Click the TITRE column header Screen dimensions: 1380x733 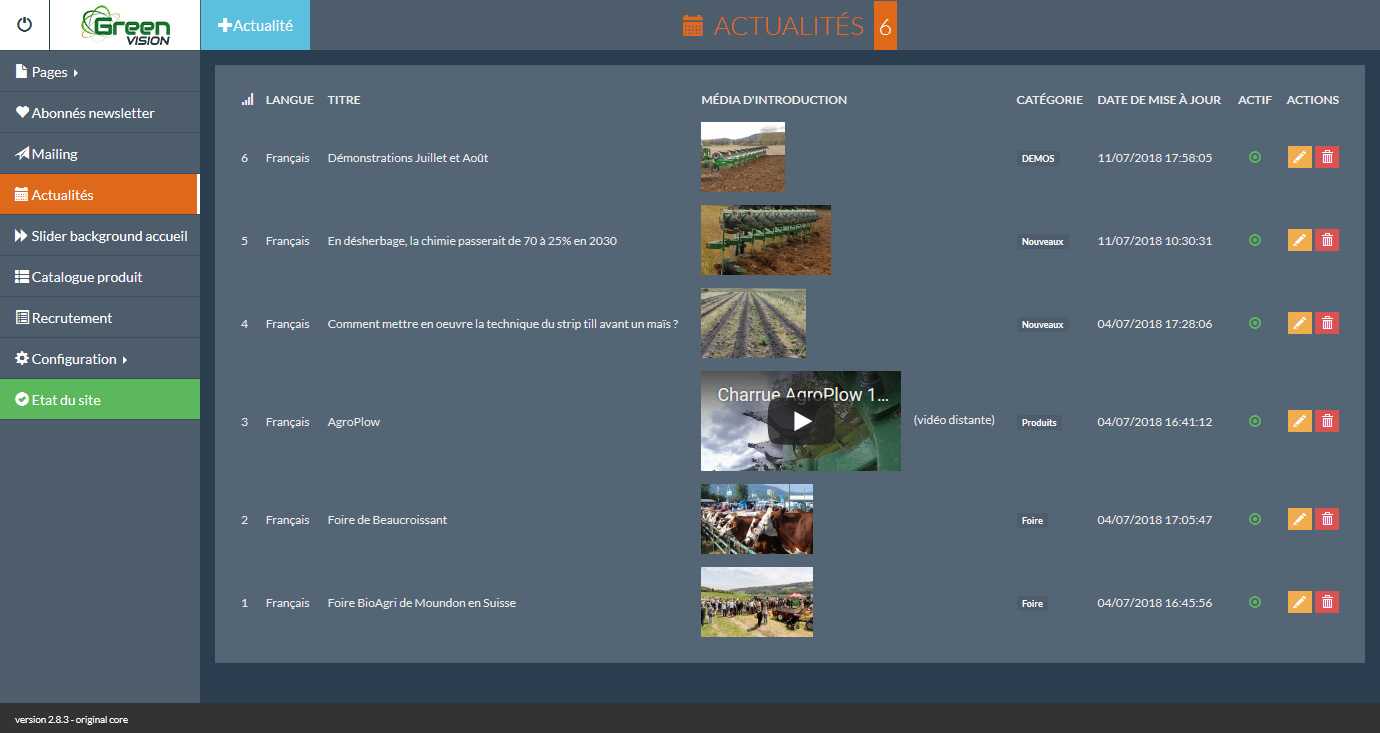tap(344, 100)
